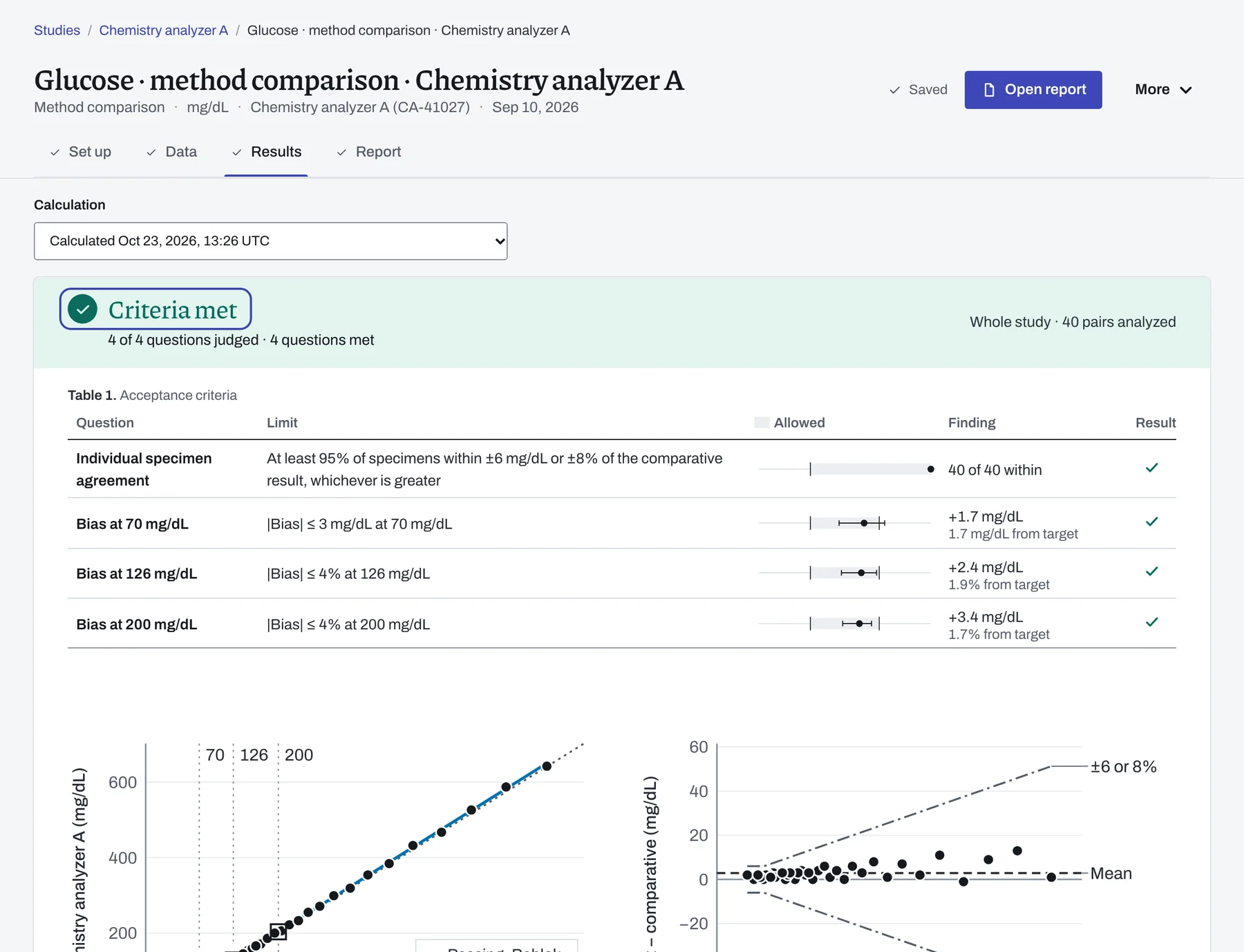The width and height of the screenshot is (1244, 952).
Task: Click the "Finding" column header
Action: pyautogui.click(x=972, y=423)
